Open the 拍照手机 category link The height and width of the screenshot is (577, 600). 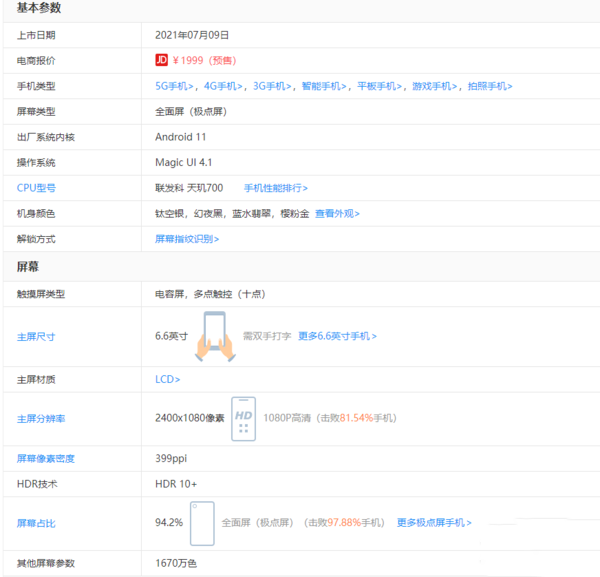(490, 86)
